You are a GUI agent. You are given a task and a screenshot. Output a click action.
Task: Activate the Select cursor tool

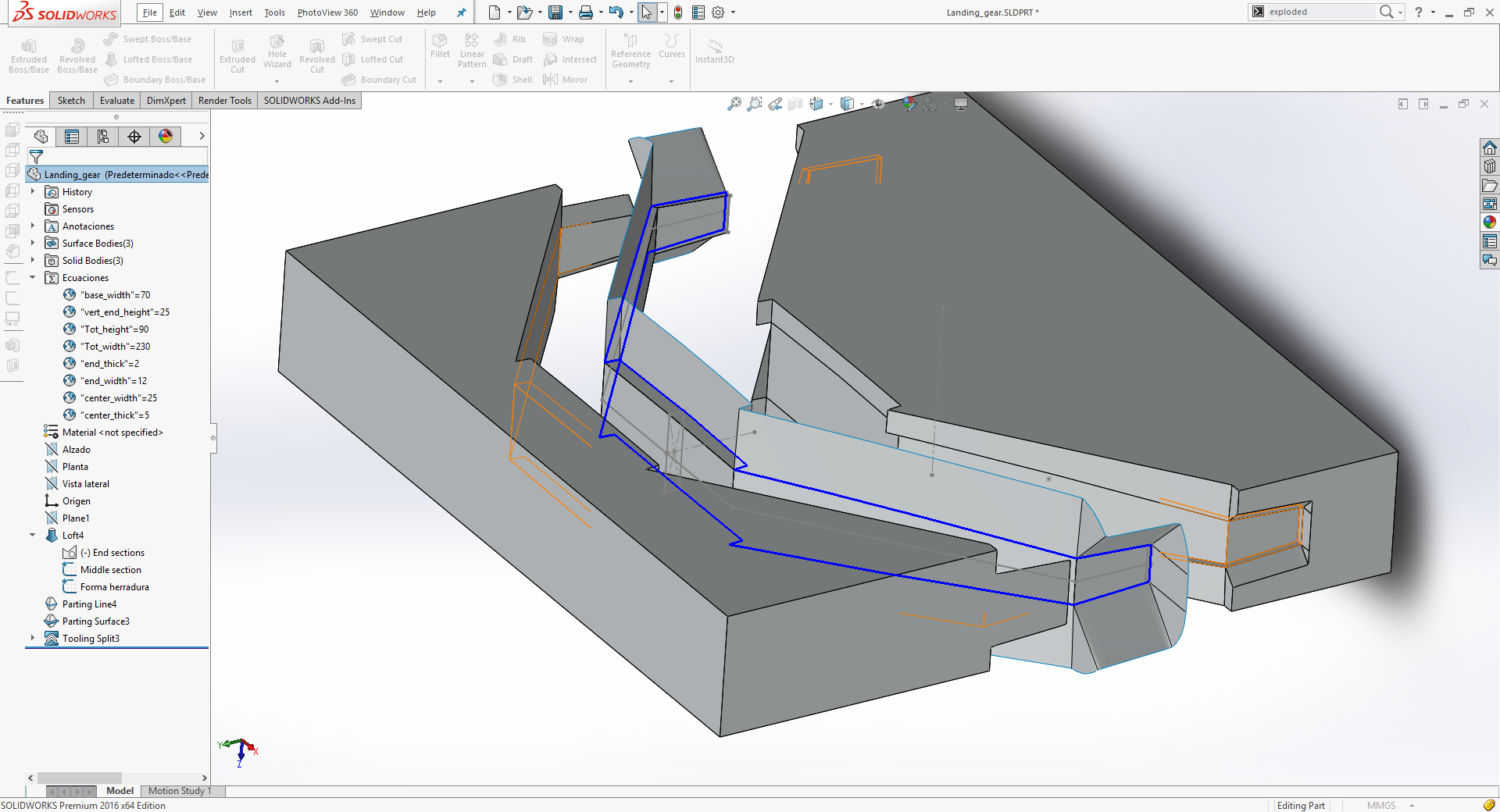point(647,12)
